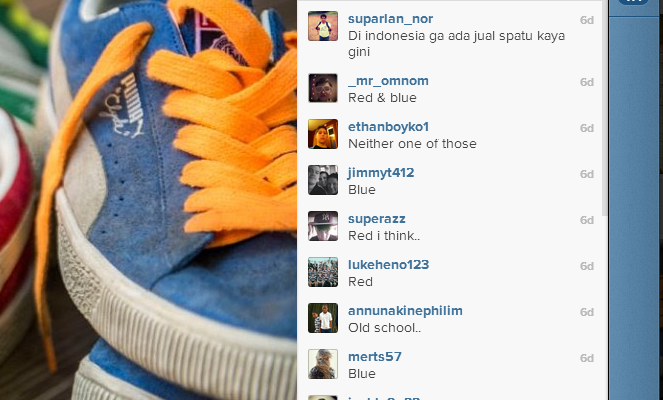Select jimmyt412's black-and-white avatar

[323, 180]
